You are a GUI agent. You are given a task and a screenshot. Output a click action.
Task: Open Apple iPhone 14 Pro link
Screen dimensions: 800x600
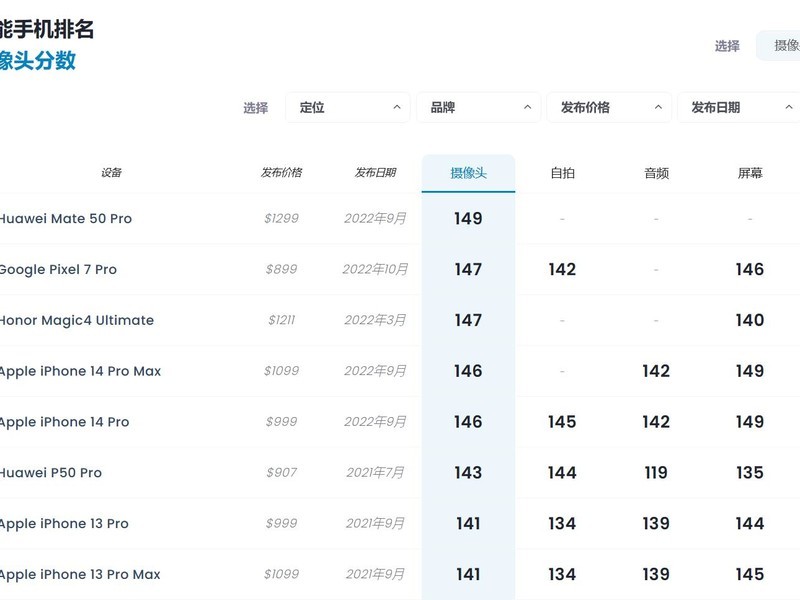(x=64, y=422)
